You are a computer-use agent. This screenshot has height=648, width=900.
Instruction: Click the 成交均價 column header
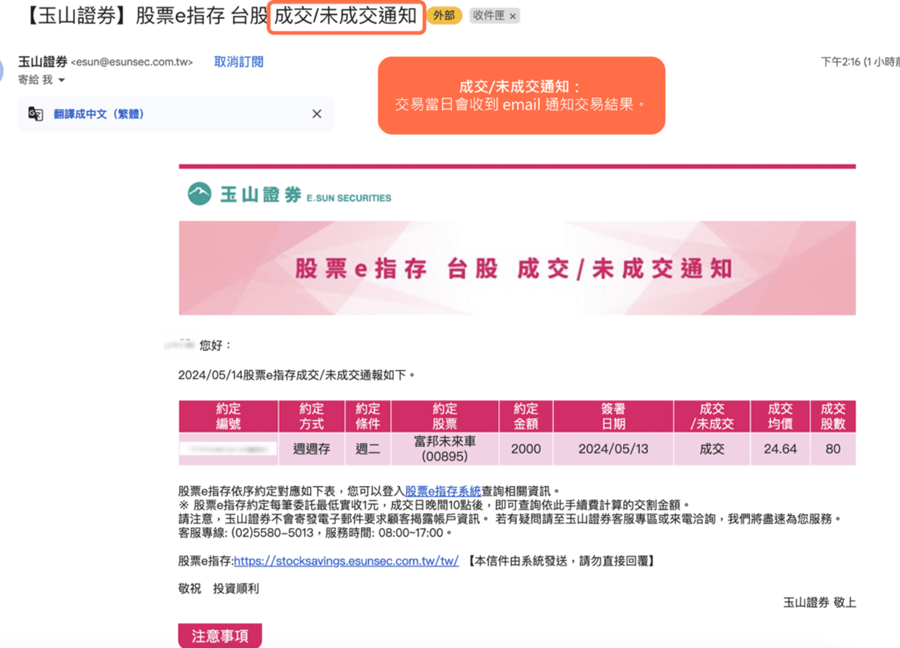pos(780,416)
